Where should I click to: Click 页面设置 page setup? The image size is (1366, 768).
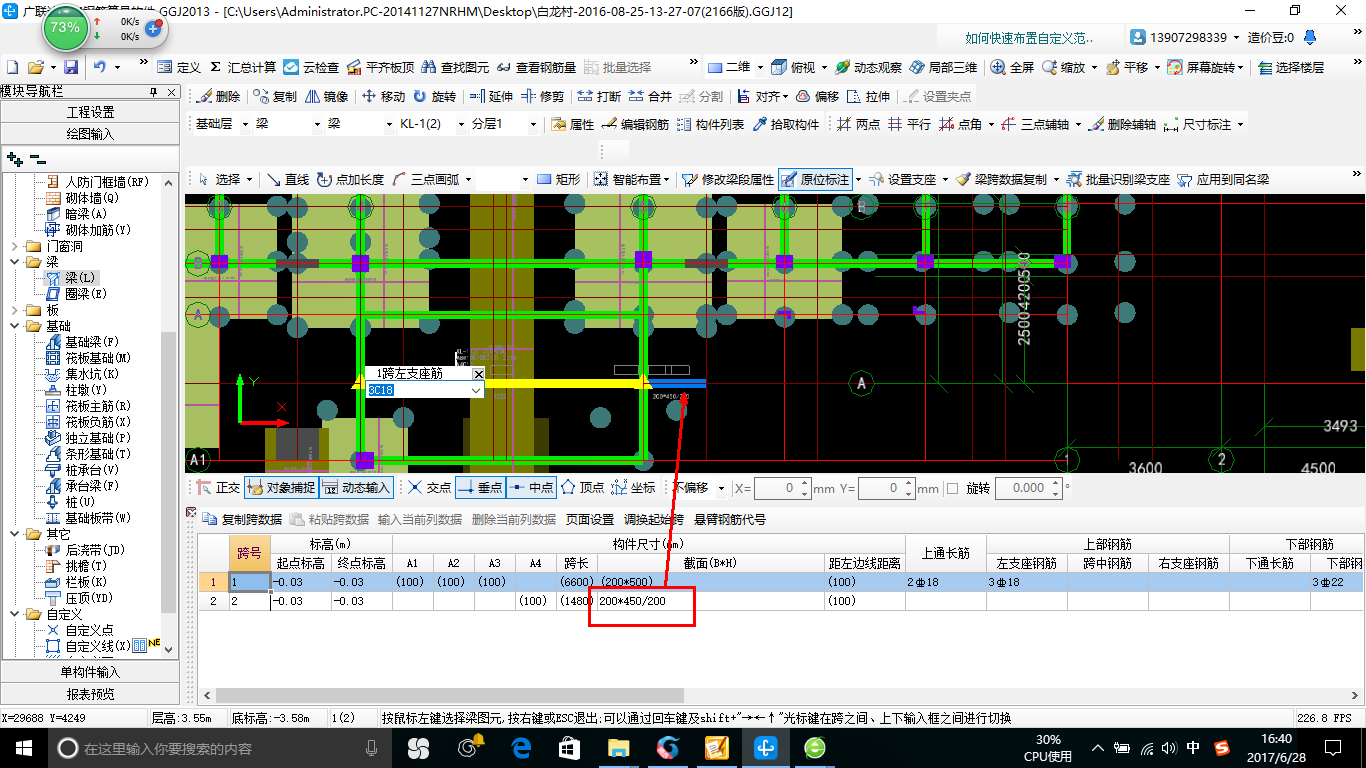[x=590, y=519]
